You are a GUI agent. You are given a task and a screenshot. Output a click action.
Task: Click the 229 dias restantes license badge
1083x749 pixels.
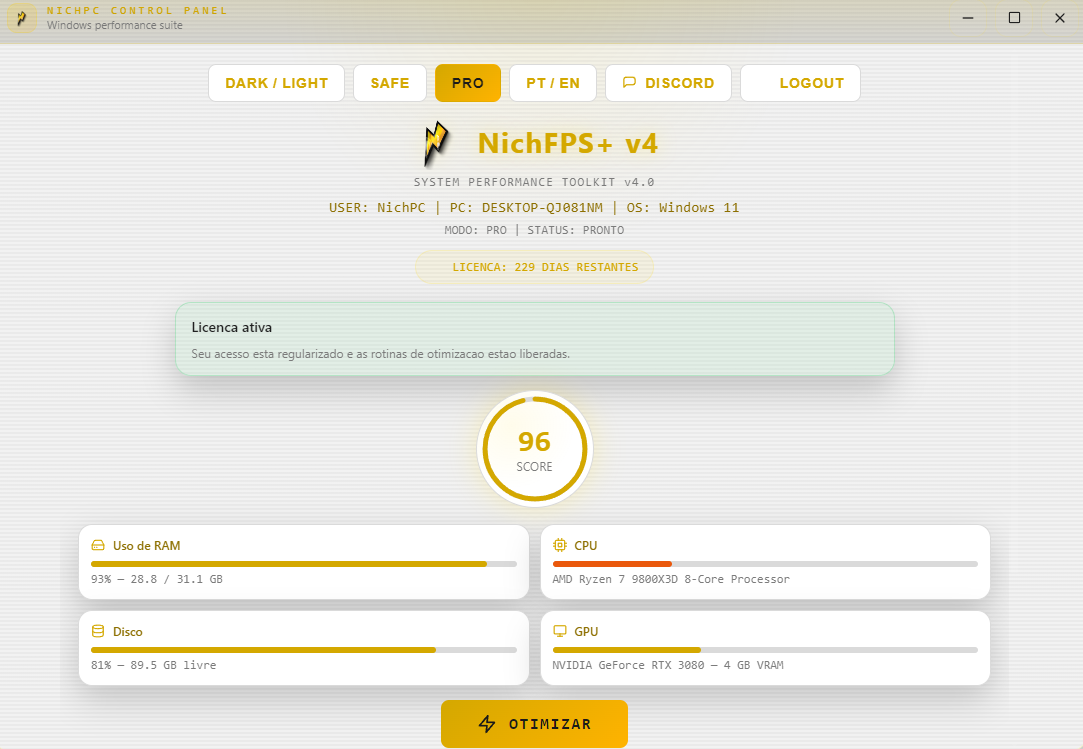pos(534,267)
